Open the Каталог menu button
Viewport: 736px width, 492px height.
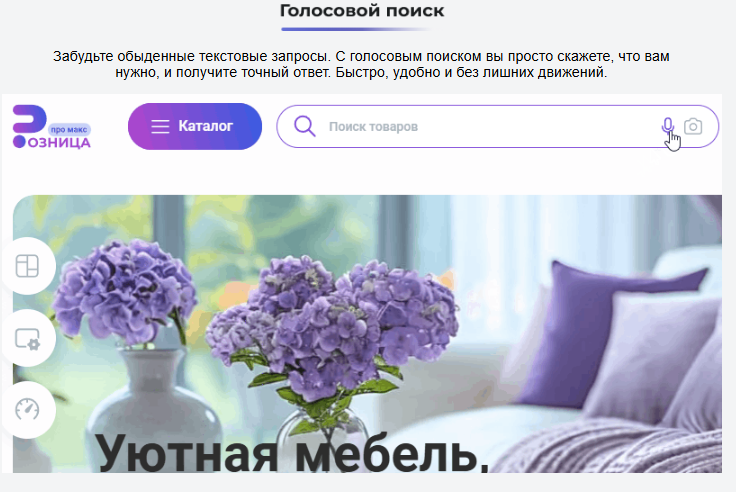195,126
